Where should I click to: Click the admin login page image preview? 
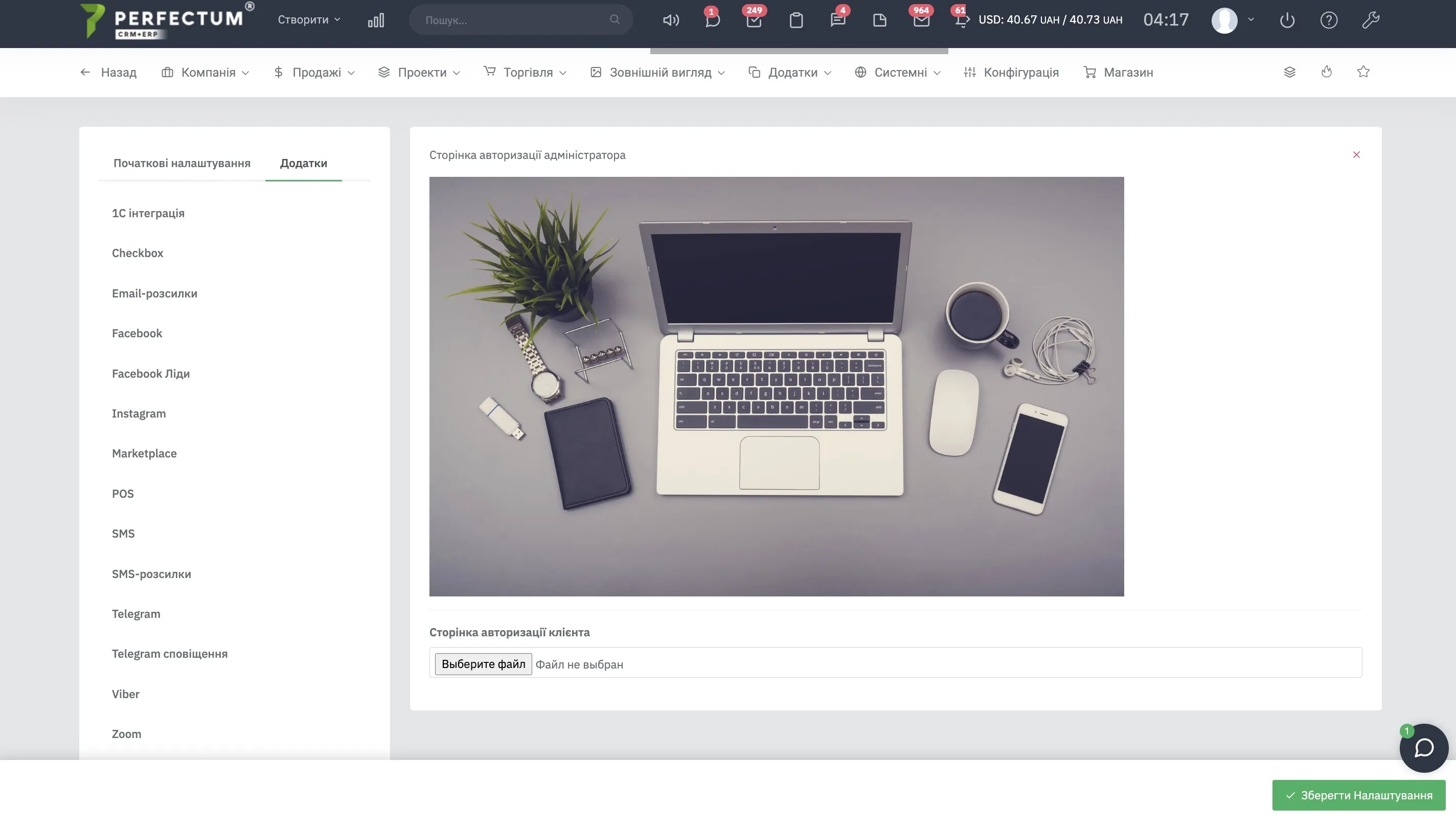pyautogui.click(x=777, y=386)
